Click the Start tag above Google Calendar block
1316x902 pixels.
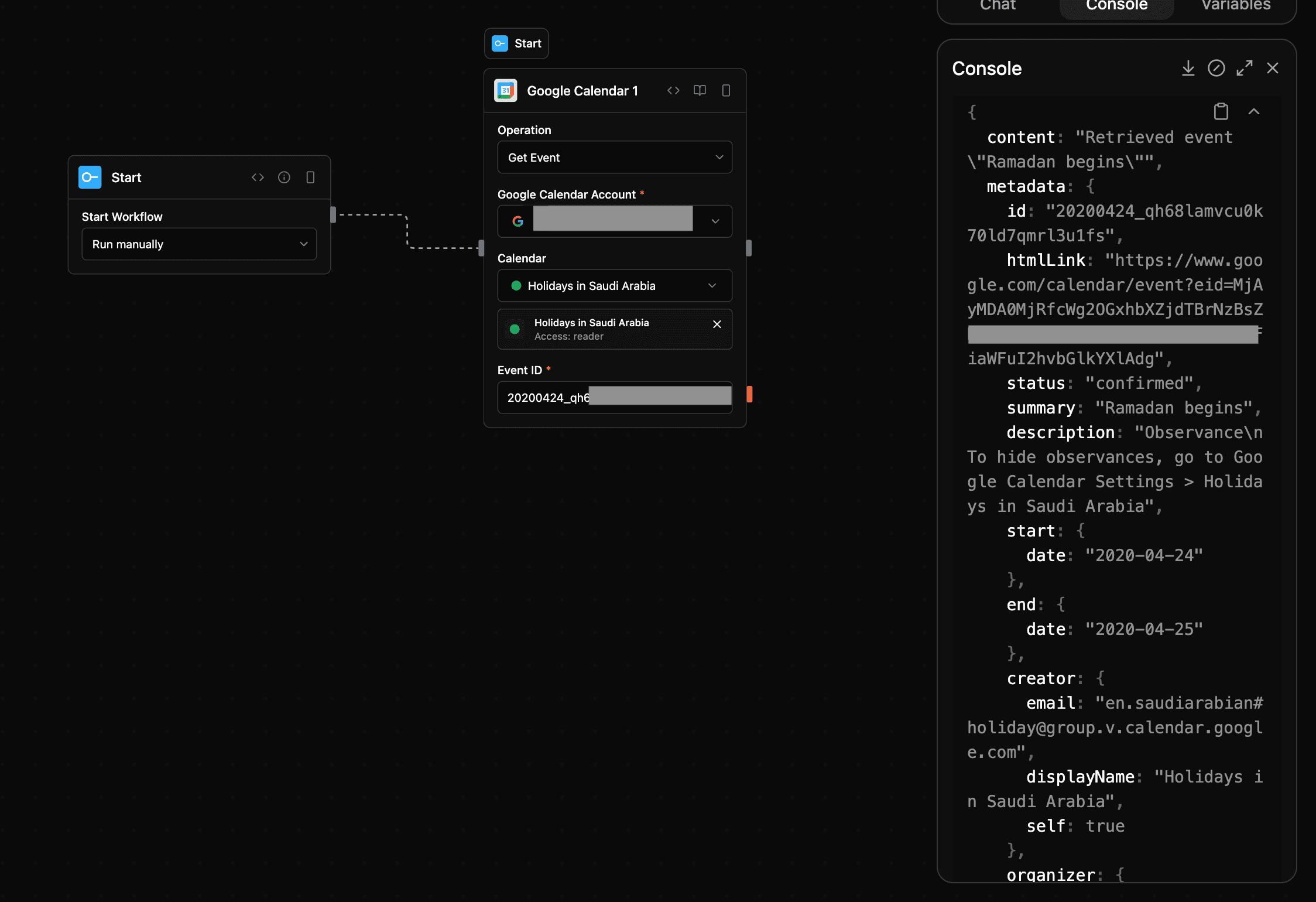pos(516,43)
